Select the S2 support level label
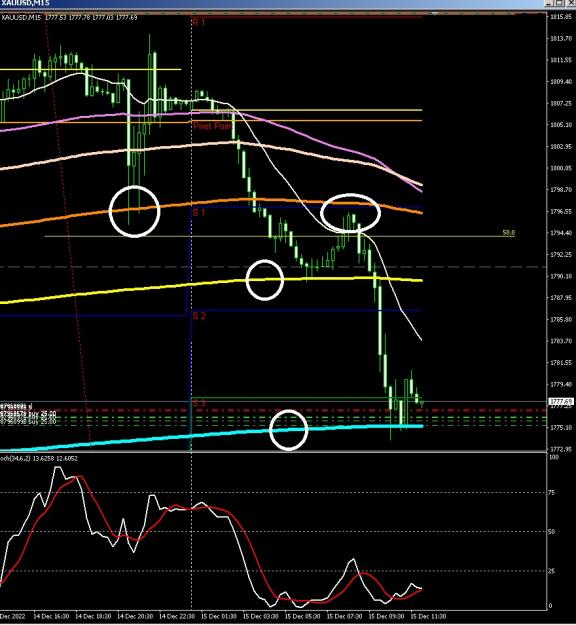Image resolution: width=576 pixels, height=625 pixels. [x=199, y=316]
